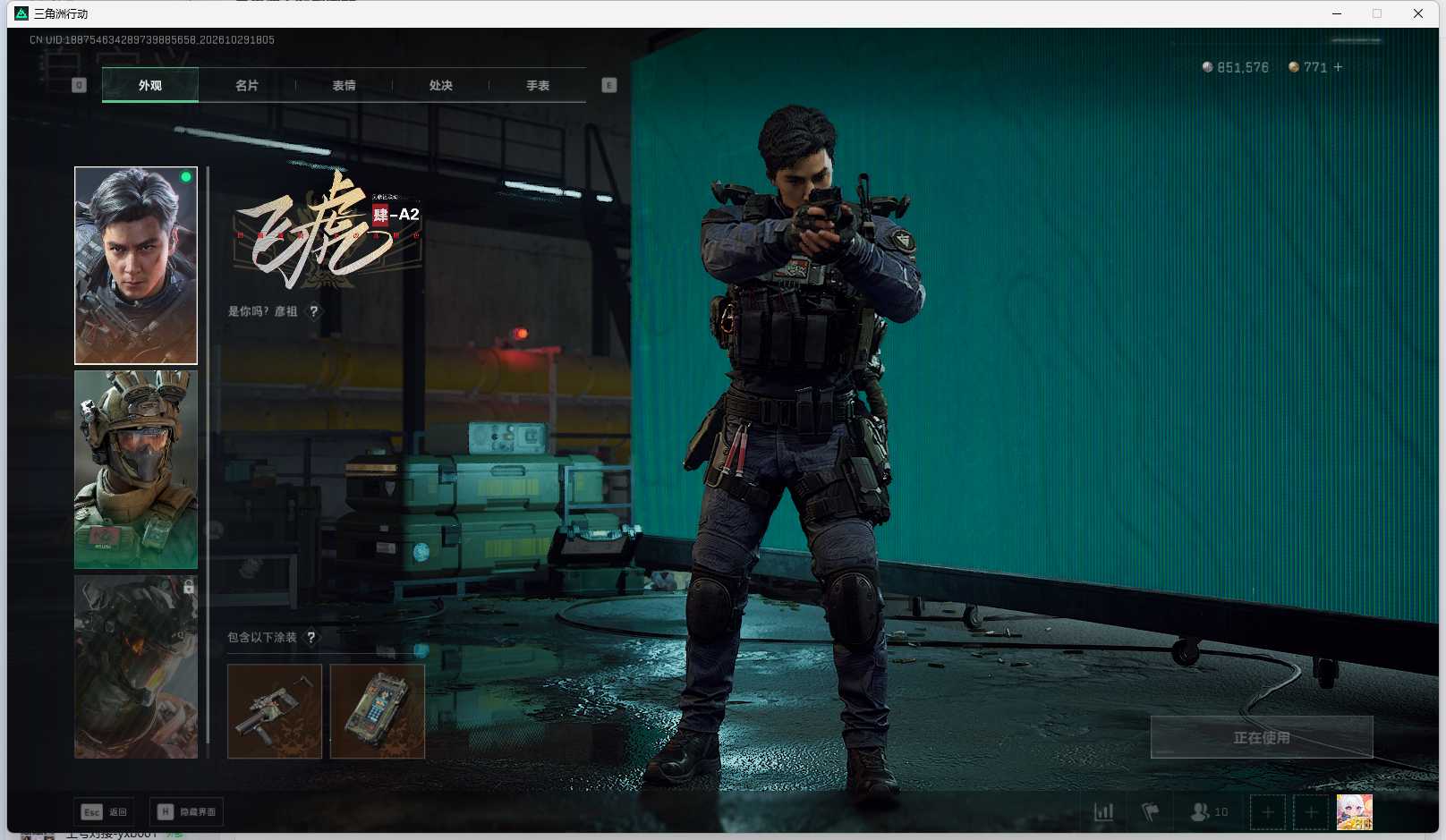The image size is (1446, 840).
Task: Switch to the 表情 tab
Action: point(344,86)
